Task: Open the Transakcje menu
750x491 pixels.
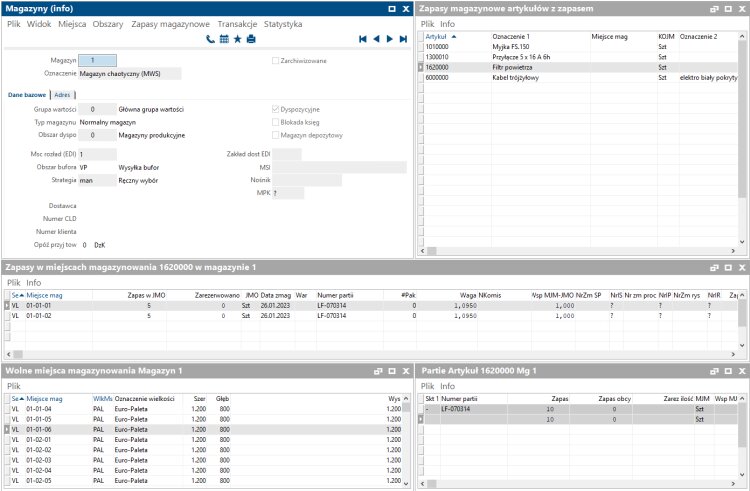Action: 237,24
